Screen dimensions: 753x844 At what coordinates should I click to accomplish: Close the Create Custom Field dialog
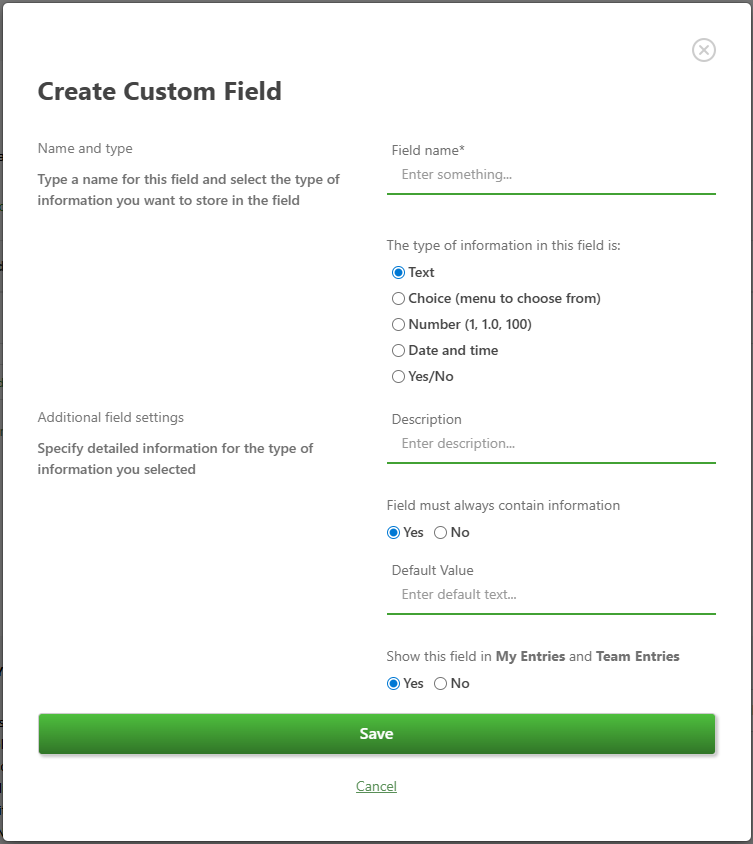pos(704,50)
